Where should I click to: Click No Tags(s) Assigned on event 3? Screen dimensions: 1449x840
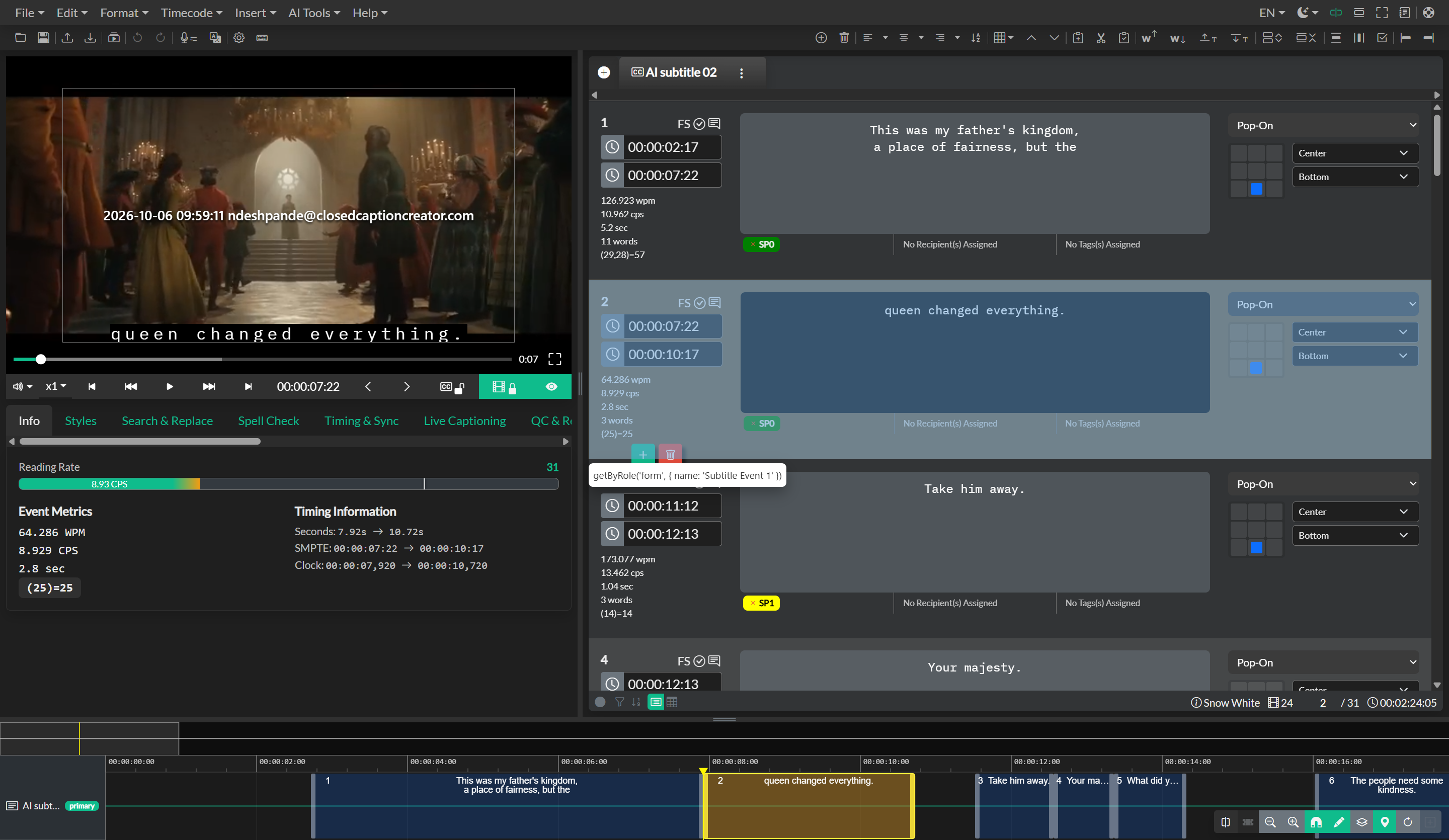point(1102,603)
